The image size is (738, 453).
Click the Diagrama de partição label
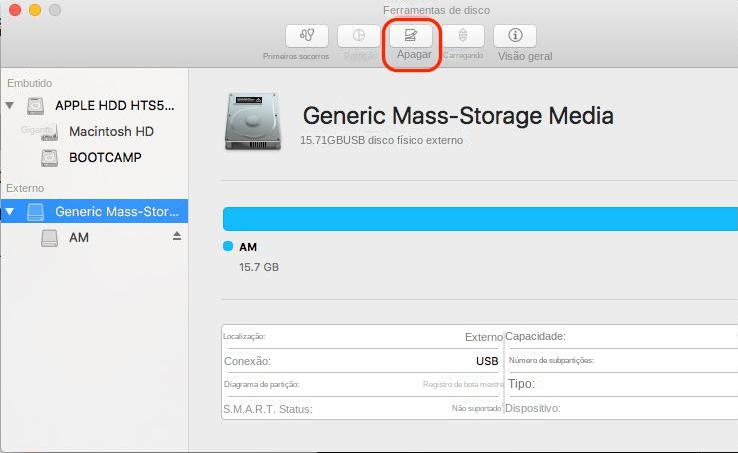tap(262, 384)
